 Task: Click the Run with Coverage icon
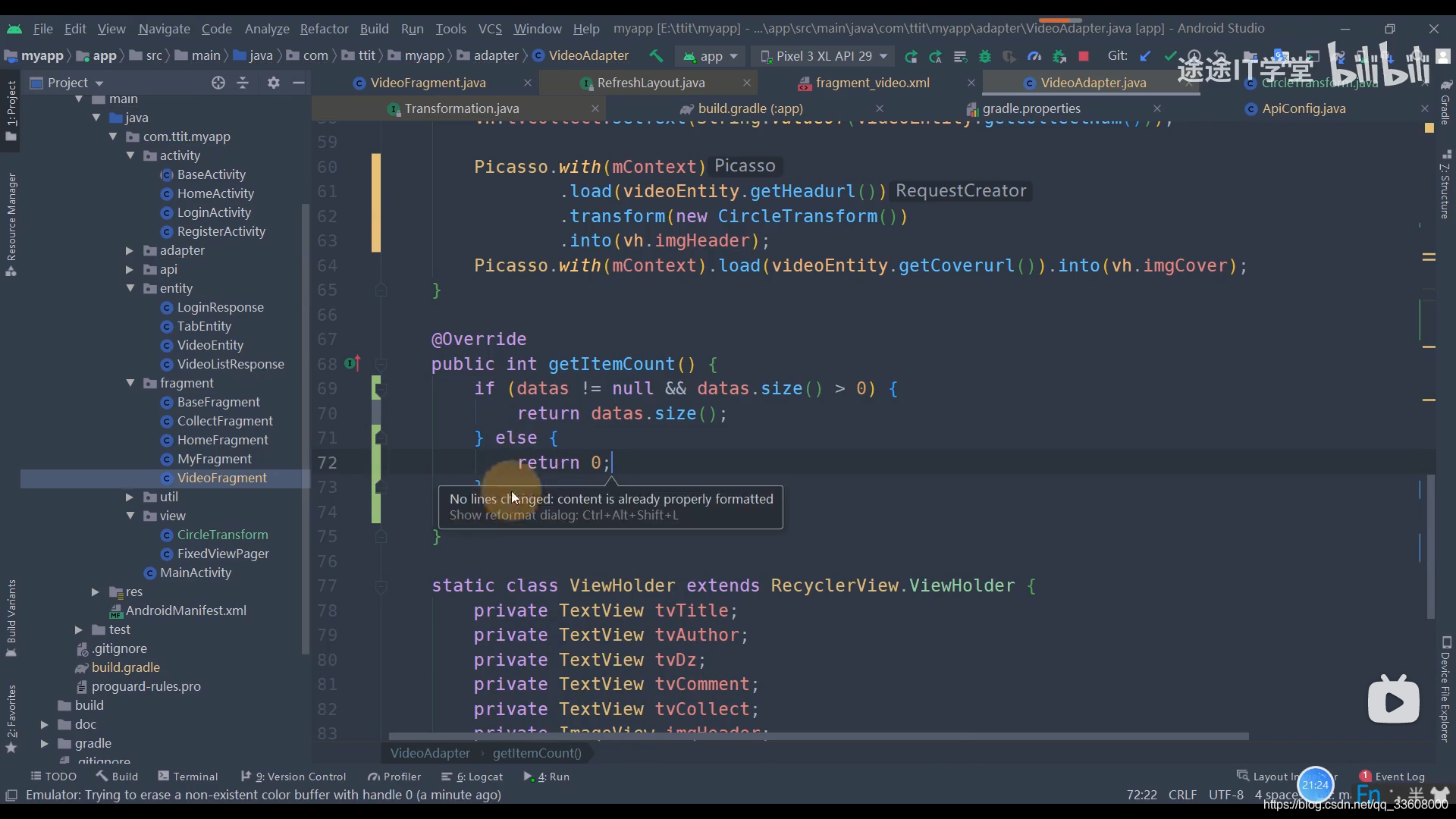(x=1009, y=56)
